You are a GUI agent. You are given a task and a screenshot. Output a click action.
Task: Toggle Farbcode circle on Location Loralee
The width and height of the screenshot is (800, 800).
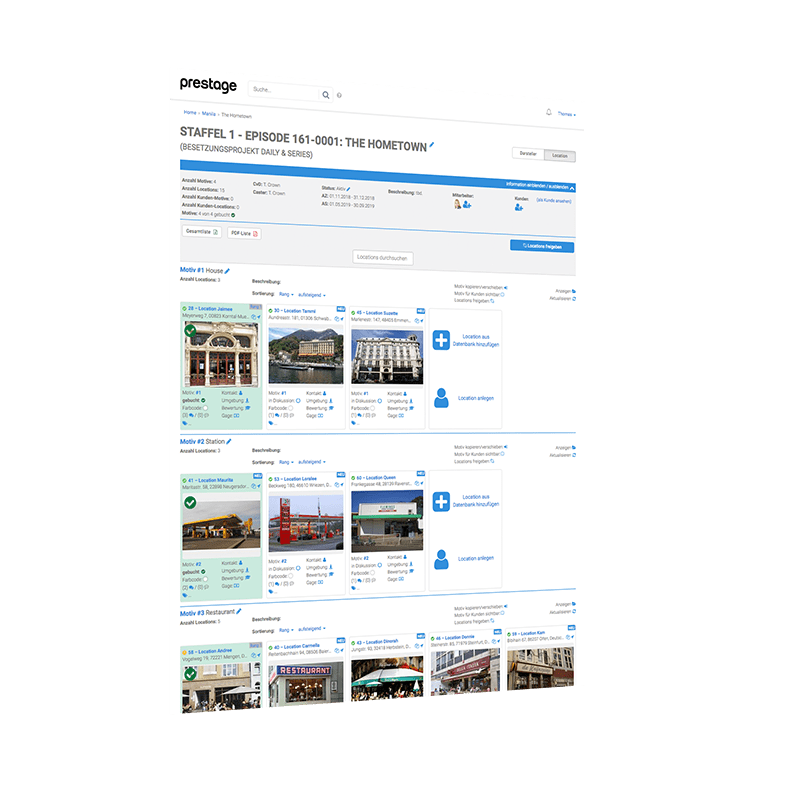pos(291,576)
